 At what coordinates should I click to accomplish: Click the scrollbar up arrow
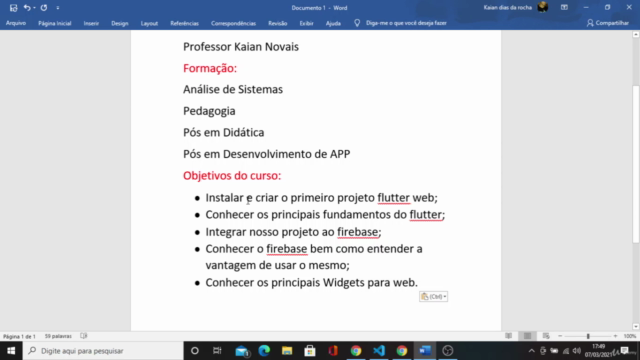click(636, 35)
